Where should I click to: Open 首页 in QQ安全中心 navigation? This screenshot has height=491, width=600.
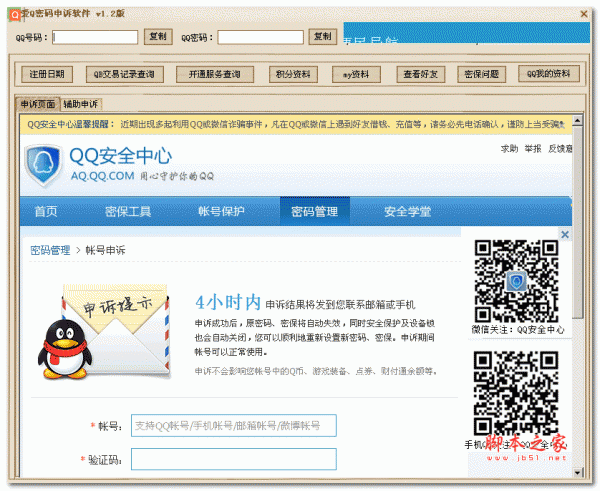[x=46, y=211]
